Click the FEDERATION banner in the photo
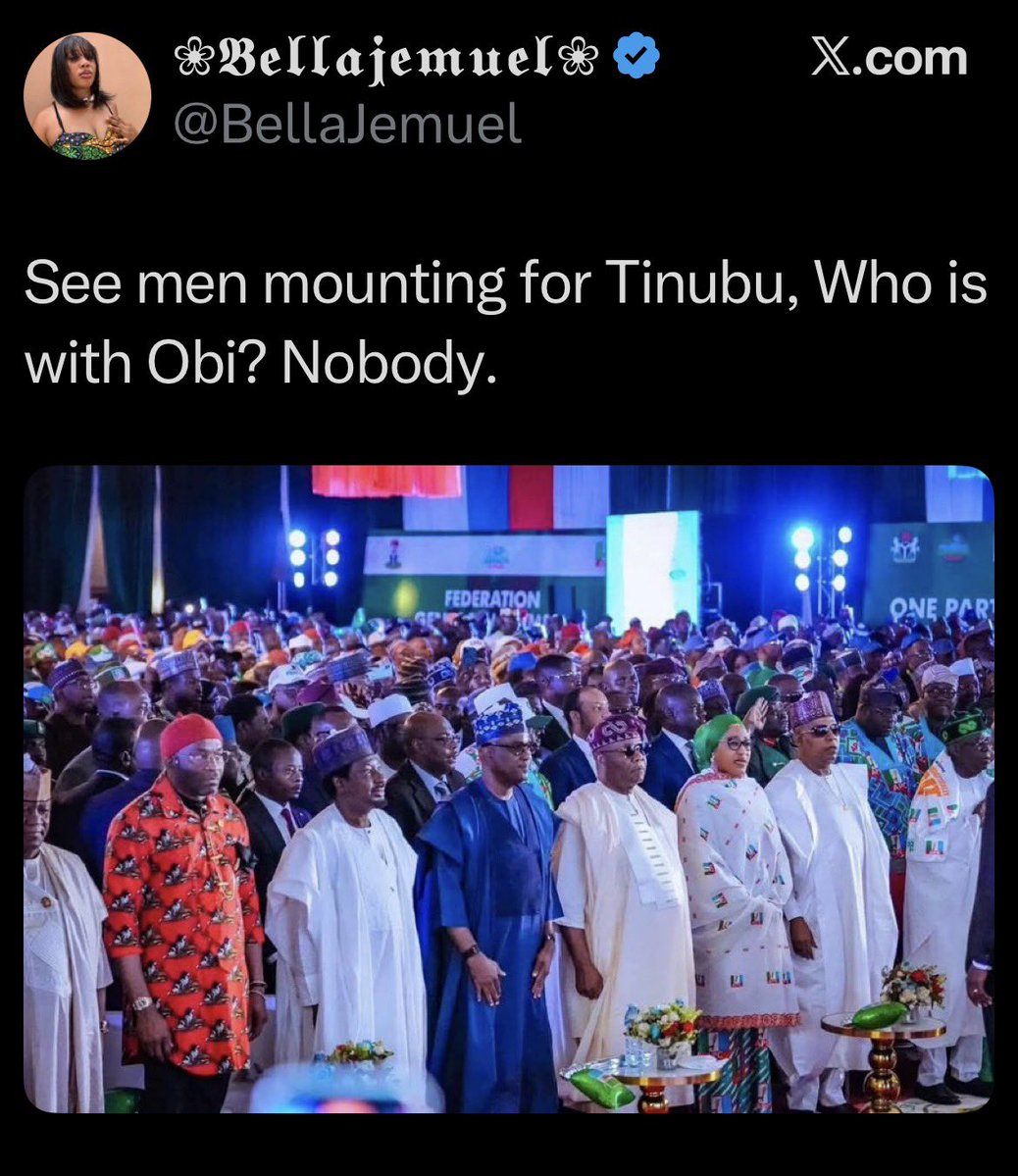Image resolution: width=1018 pixels, height=1176 pixels. 491,599
